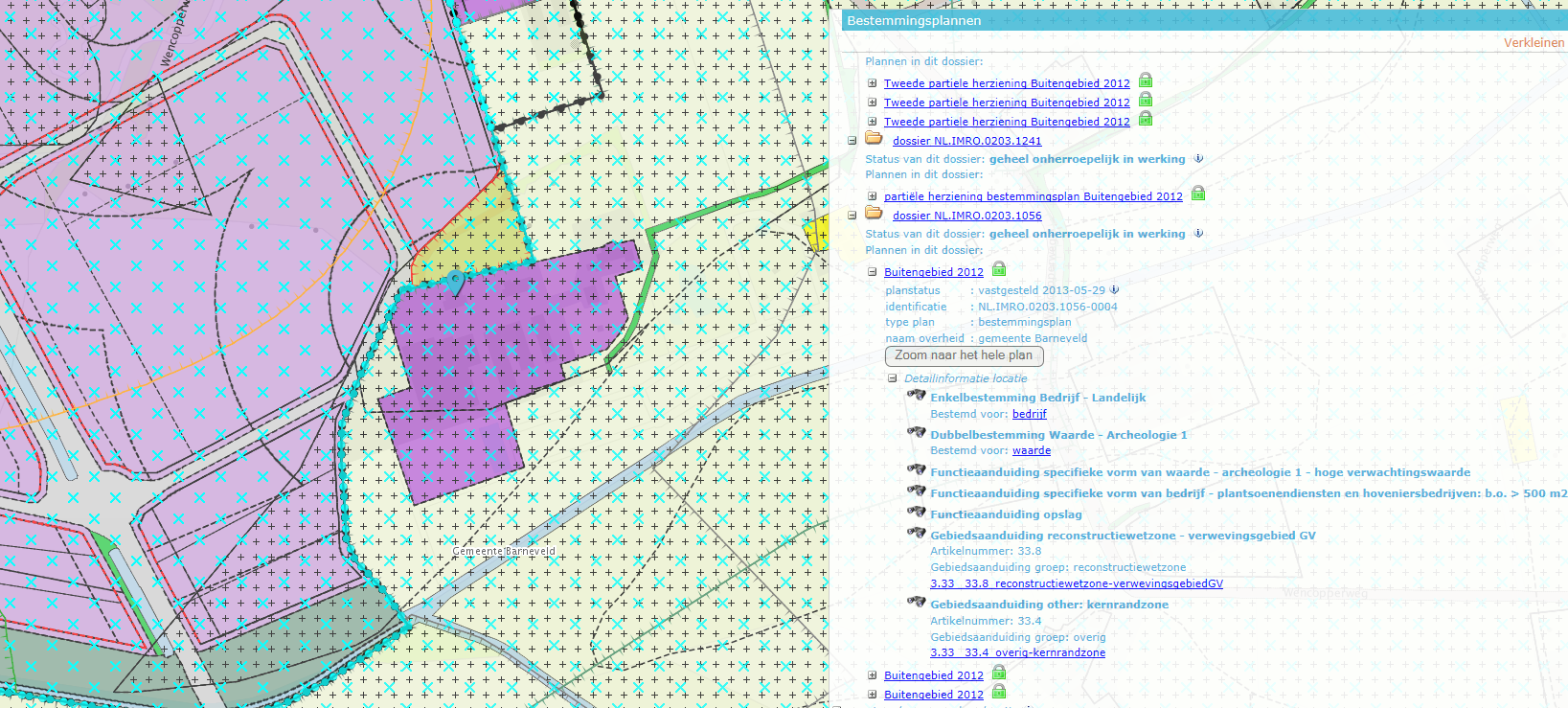Click info icon after planstatus vastgesteld 2013-05-29
Viewport: 1568px width, 708px height.
click(1114, 289)
